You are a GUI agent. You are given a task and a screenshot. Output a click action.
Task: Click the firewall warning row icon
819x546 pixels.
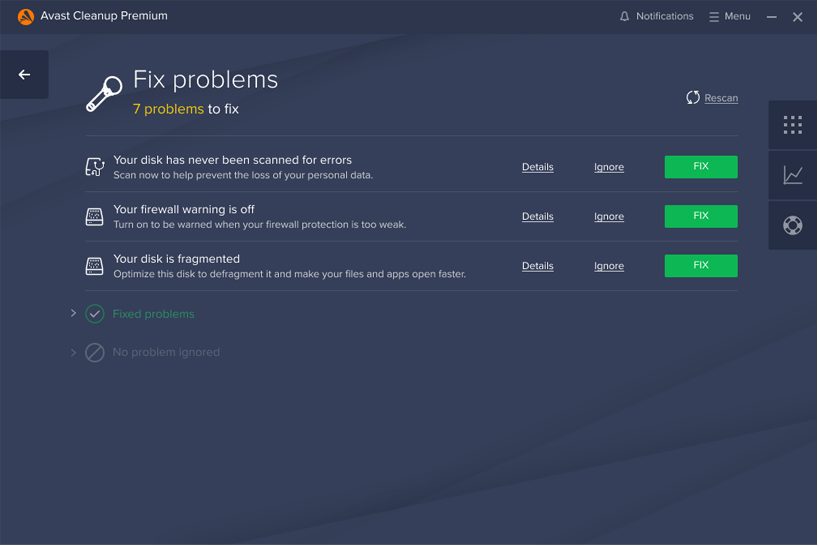pyautogui.click(x=95, y=216)
